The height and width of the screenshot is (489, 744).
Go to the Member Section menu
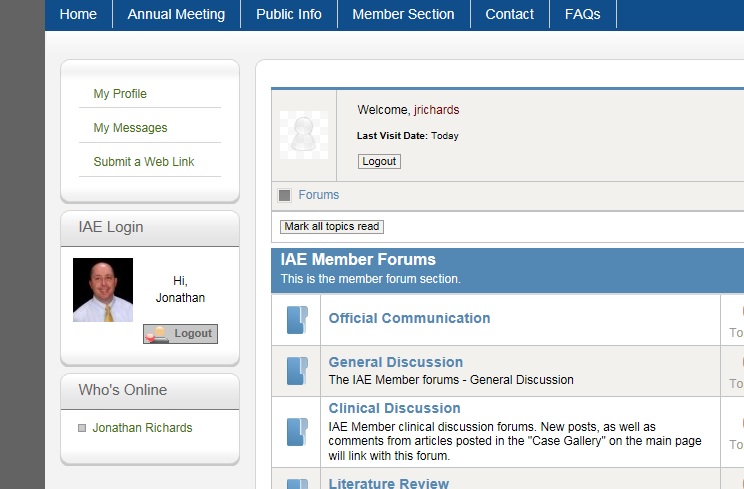tap(403, 14)
